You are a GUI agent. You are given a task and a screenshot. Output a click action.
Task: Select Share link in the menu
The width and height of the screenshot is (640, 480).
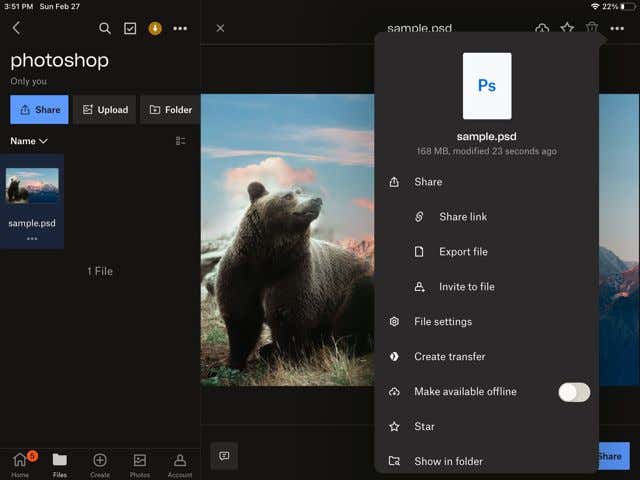tap(462, 217)
